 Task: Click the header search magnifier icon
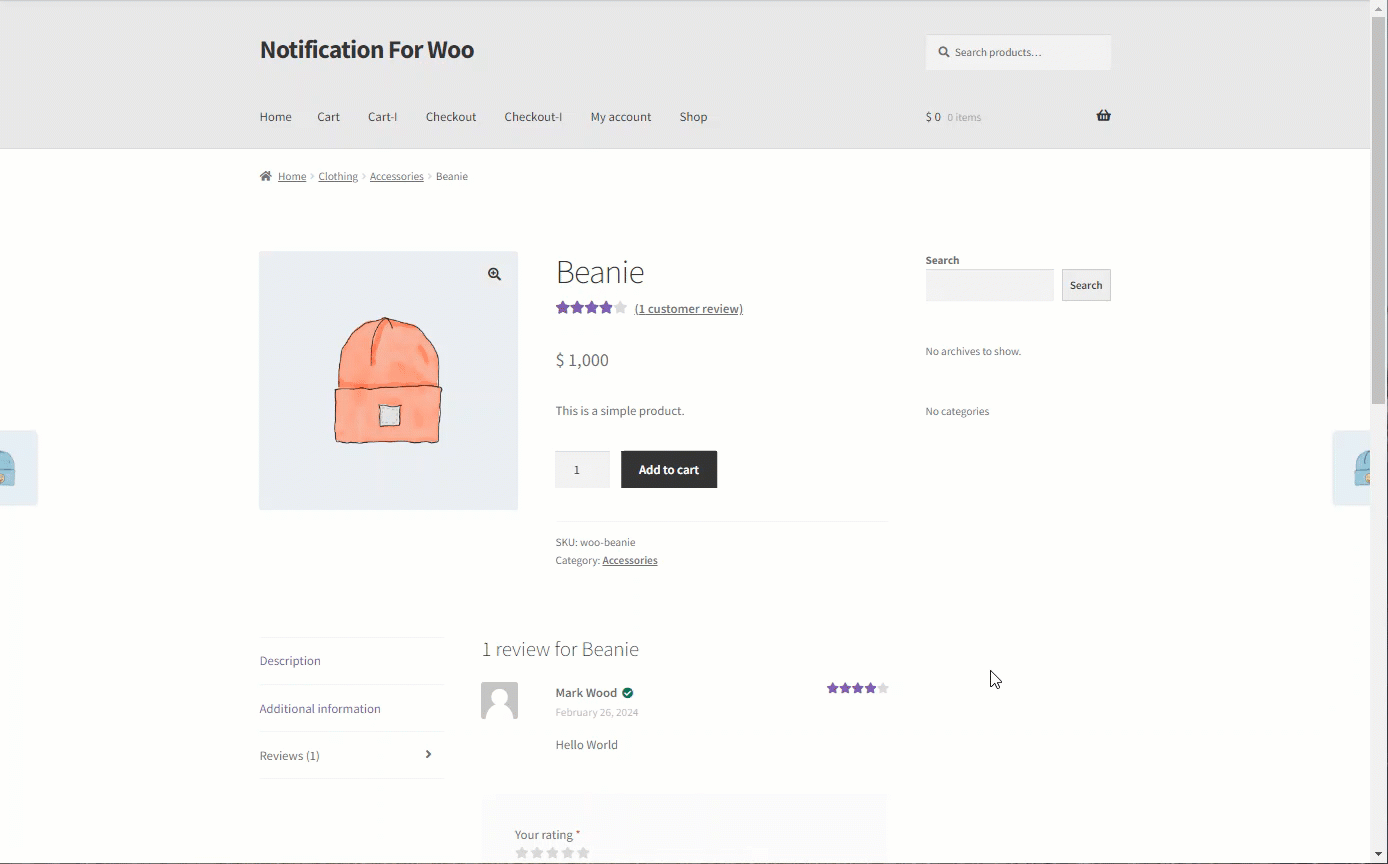click(x=943, y=52)
